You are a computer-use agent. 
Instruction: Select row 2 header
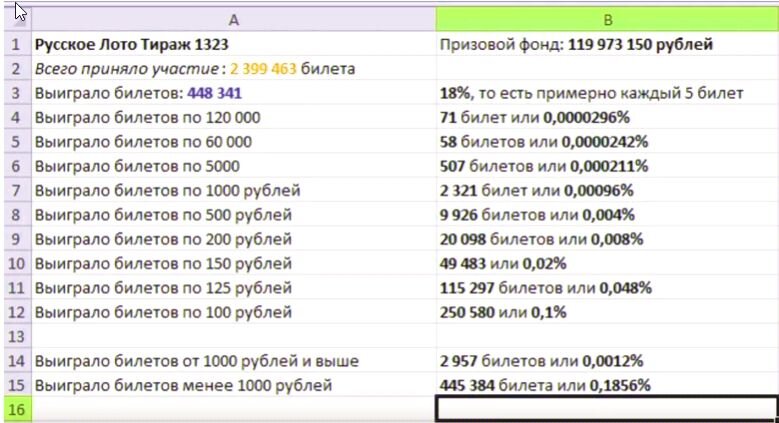coord(17,69)
